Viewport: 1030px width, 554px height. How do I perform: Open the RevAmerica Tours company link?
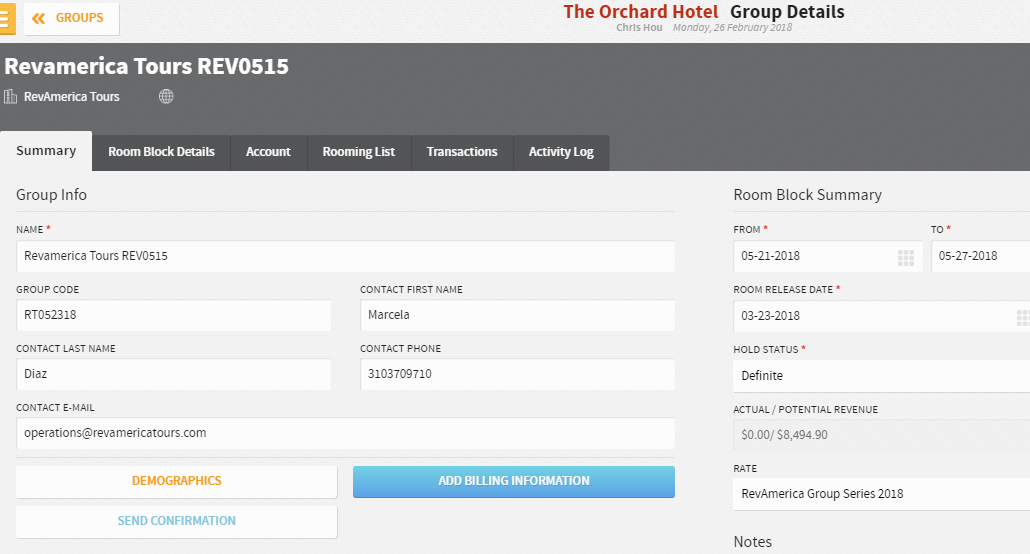tap(72, 97)
